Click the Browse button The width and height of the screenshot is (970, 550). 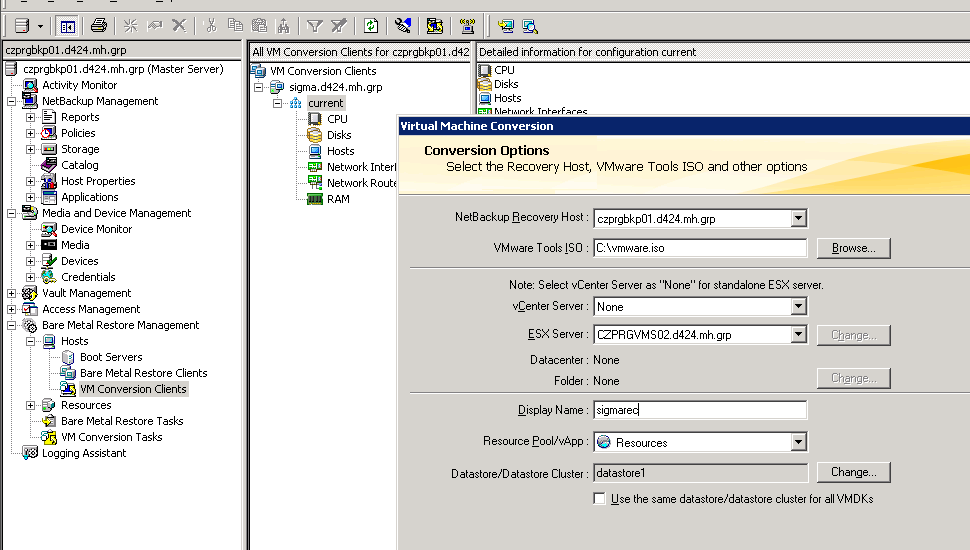(854, 248)
